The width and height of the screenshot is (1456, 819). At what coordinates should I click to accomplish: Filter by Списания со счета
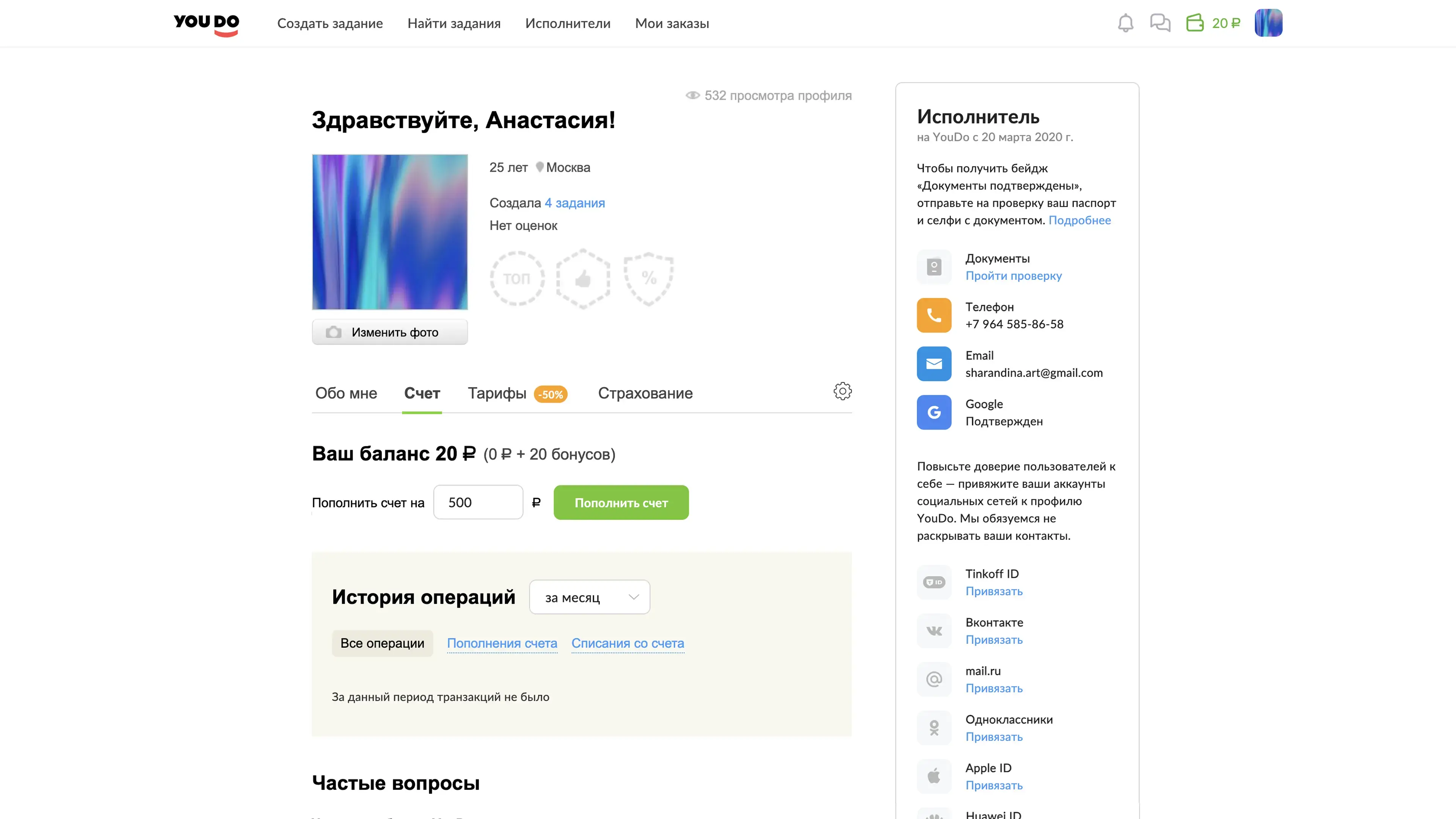(628, 643)
